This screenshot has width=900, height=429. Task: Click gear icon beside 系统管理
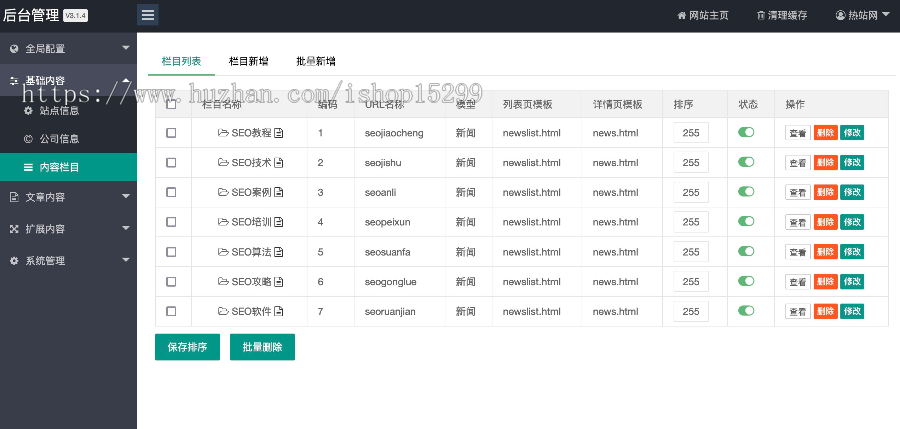click(14, 261)
